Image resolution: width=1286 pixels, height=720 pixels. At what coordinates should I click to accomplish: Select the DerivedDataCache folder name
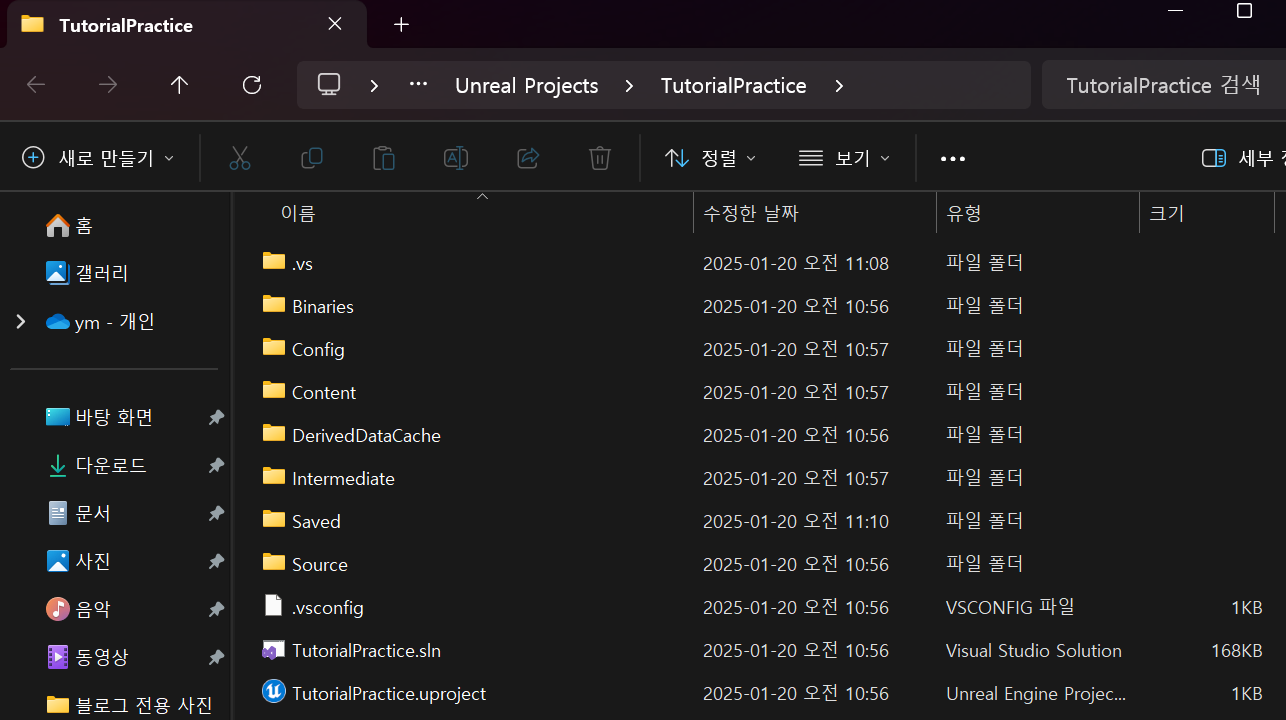click(366, 436)
